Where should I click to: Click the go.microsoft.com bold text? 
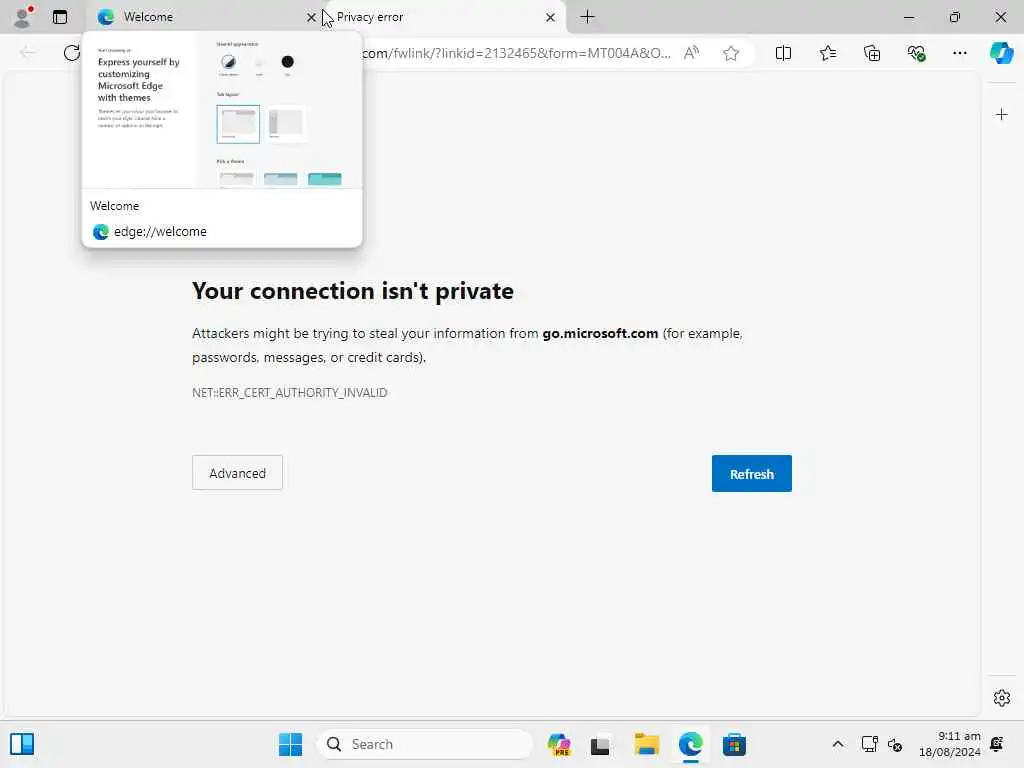600,334
